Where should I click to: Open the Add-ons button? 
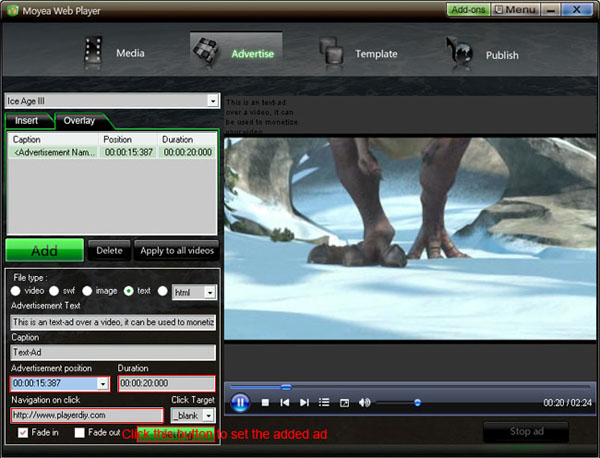point(468,10)
